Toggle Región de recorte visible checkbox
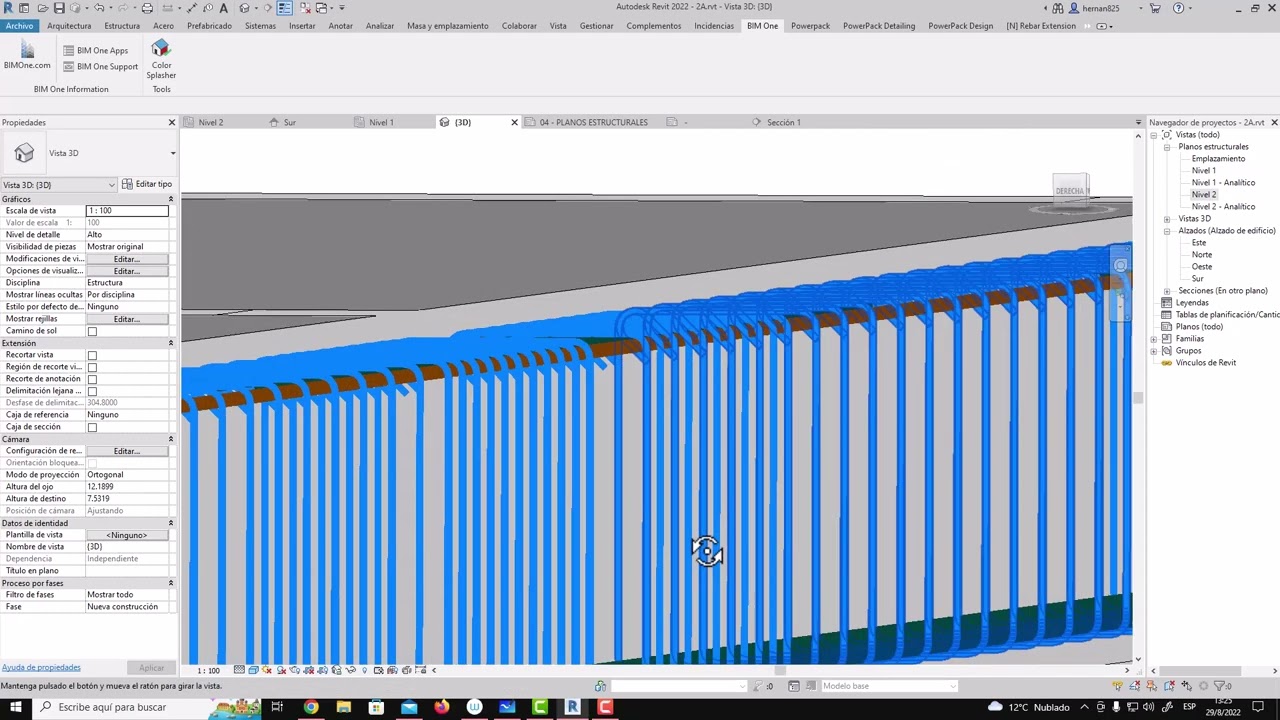Viewport: 1280px width, 720px height. (92, 367)
